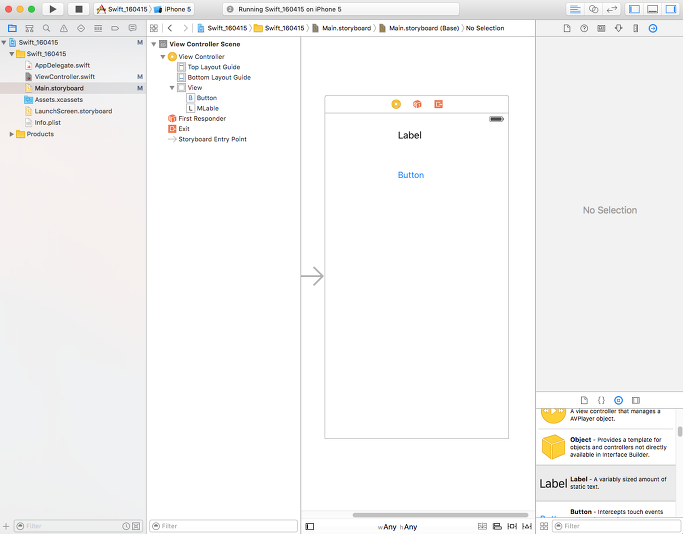Open the Test navigator icon
Screen dimensions: 683x534
(x=81, y=28)
